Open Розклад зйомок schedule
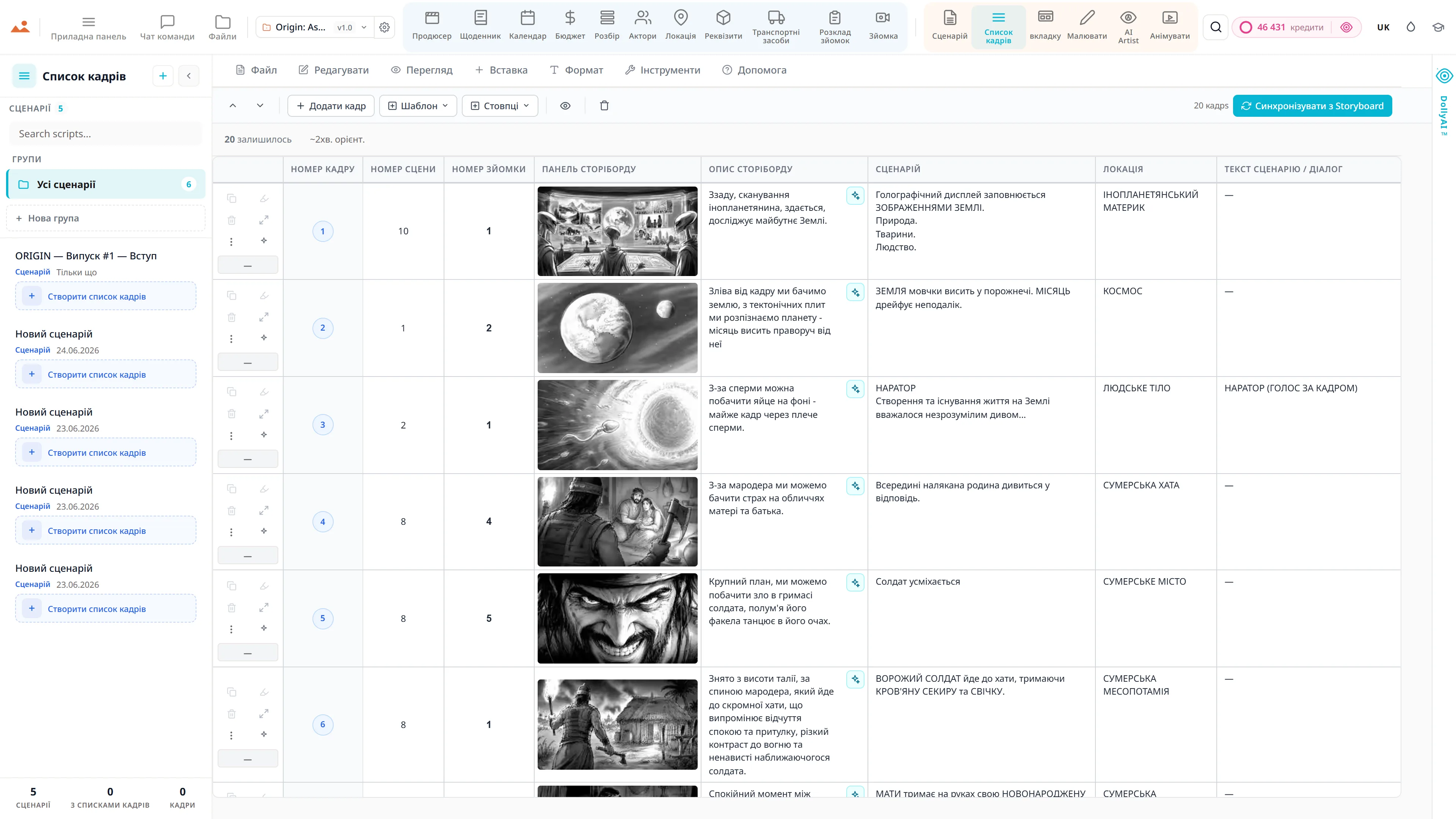1456x819 pixels. [835, 27]
